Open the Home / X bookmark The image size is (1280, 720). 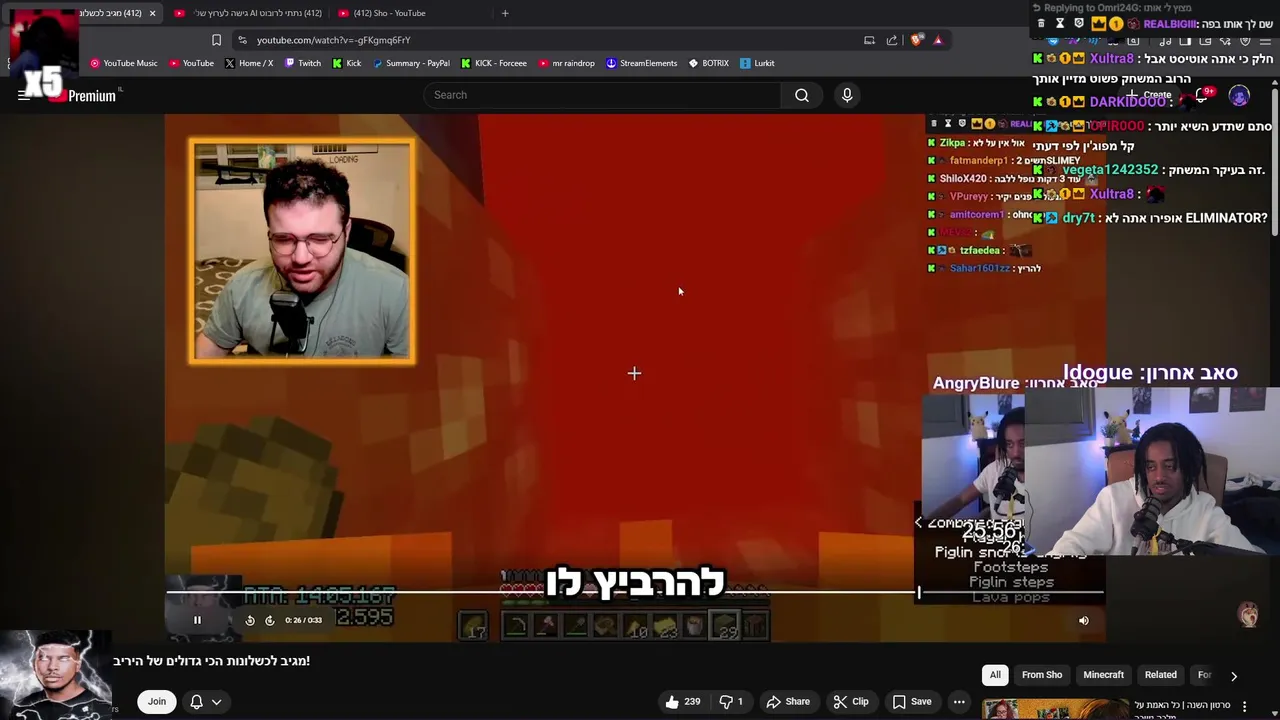pos(249,63)
